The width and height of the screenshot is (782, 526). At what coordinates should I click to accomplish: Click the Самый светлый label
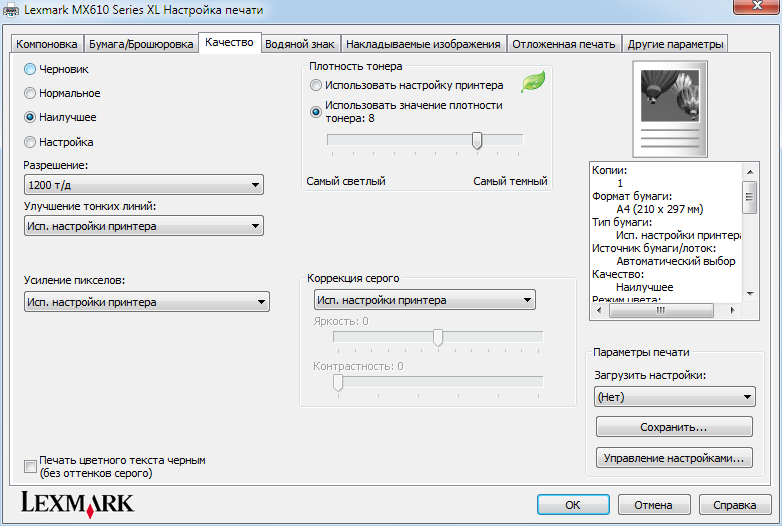(346, 181)
